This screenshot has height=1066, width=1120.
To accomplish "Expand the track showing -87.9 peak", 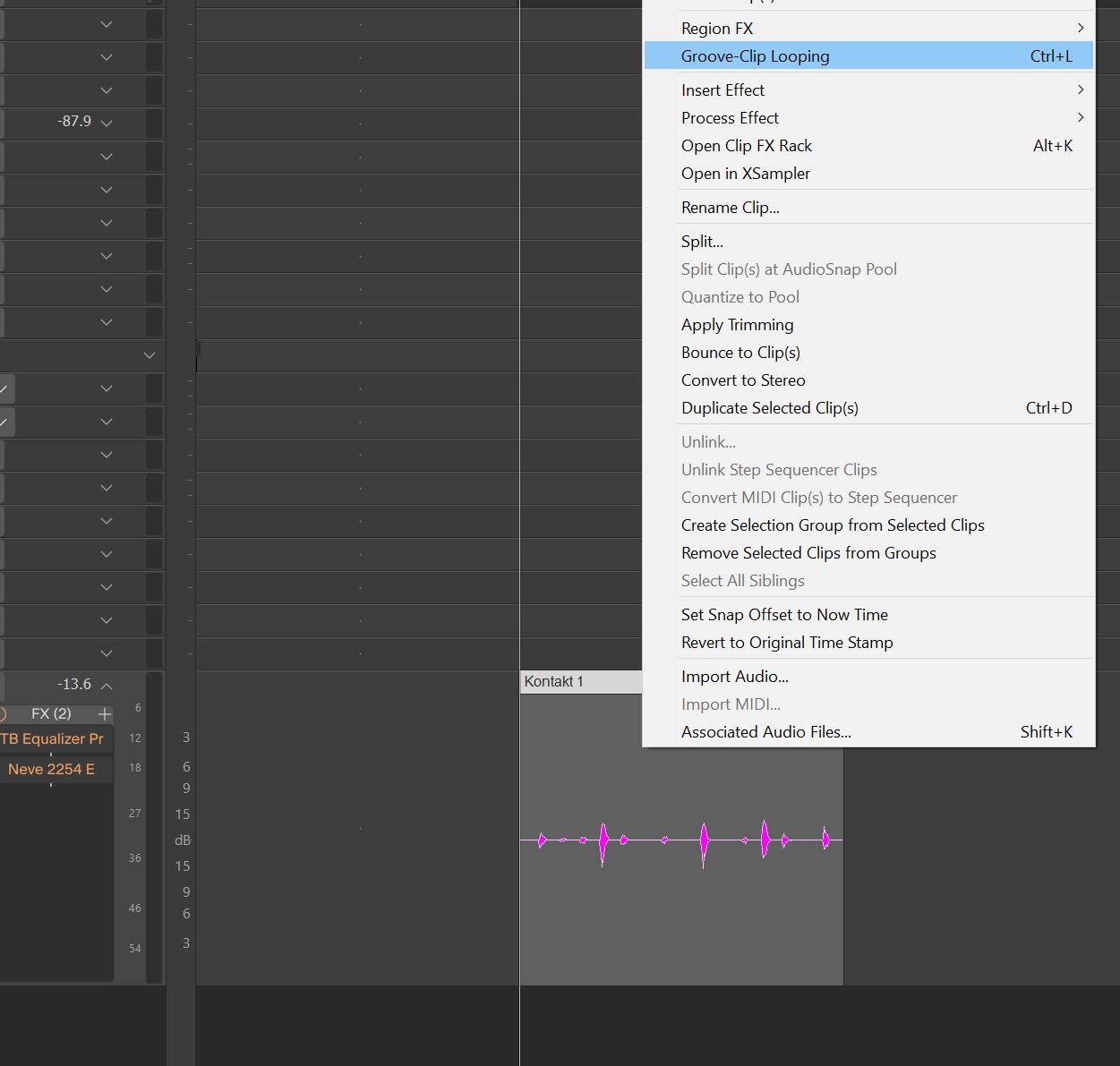I will [x=107, y=123].
